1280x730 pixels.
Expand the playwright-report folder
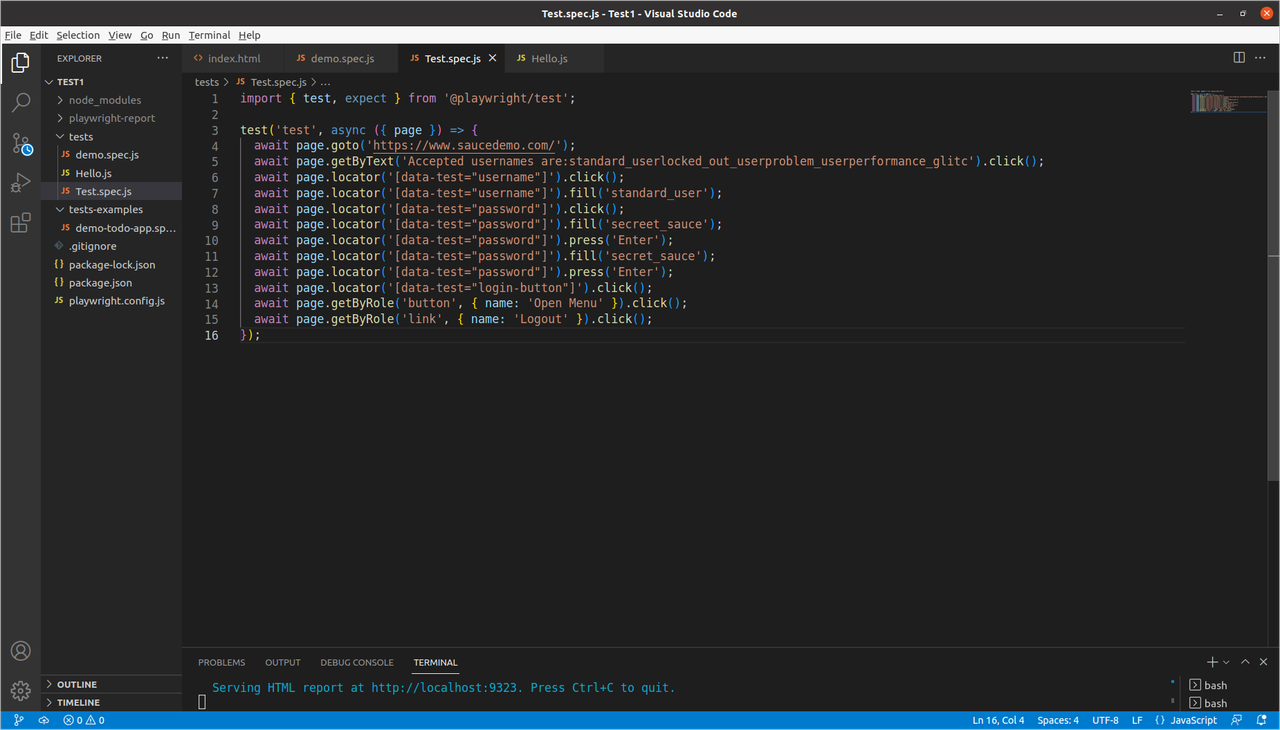112,118
